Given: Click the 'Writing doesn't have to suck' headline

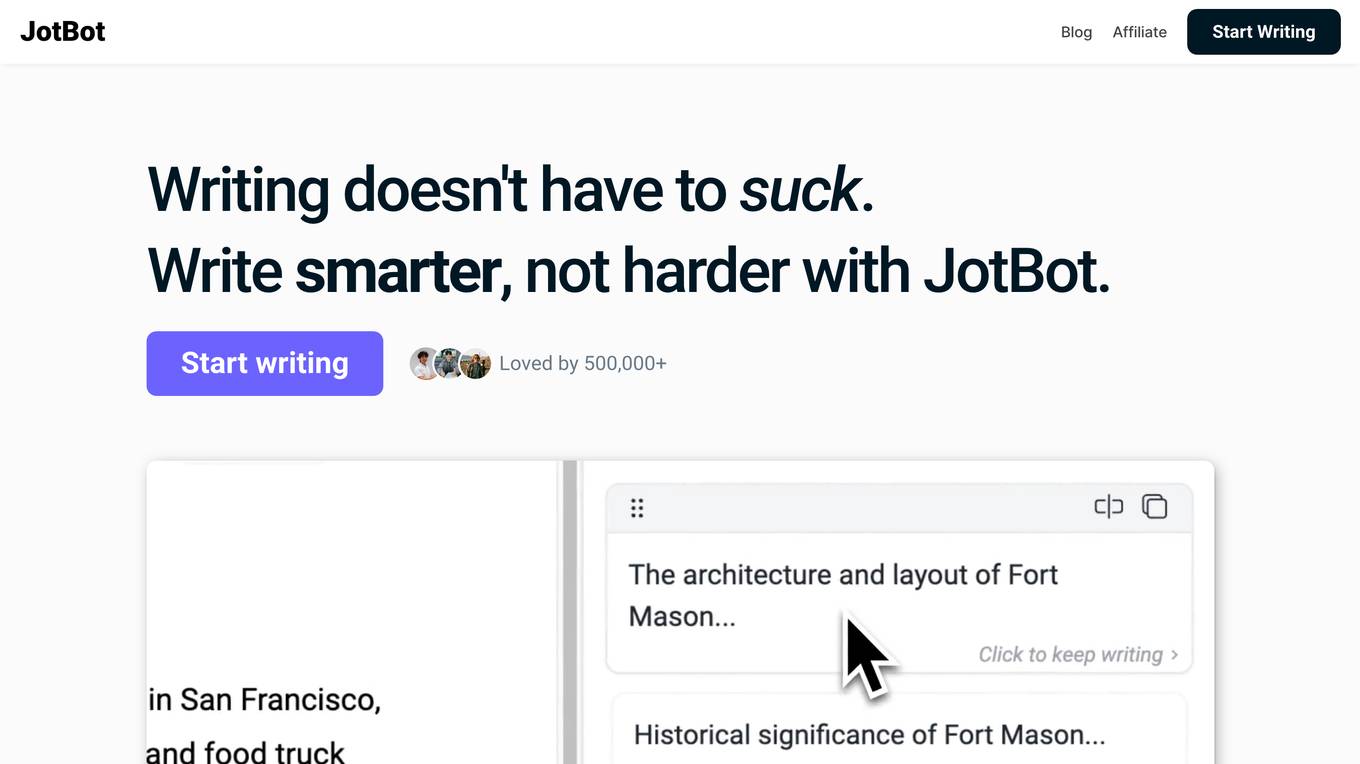Looking at the screenshot, I should point(511,189).
